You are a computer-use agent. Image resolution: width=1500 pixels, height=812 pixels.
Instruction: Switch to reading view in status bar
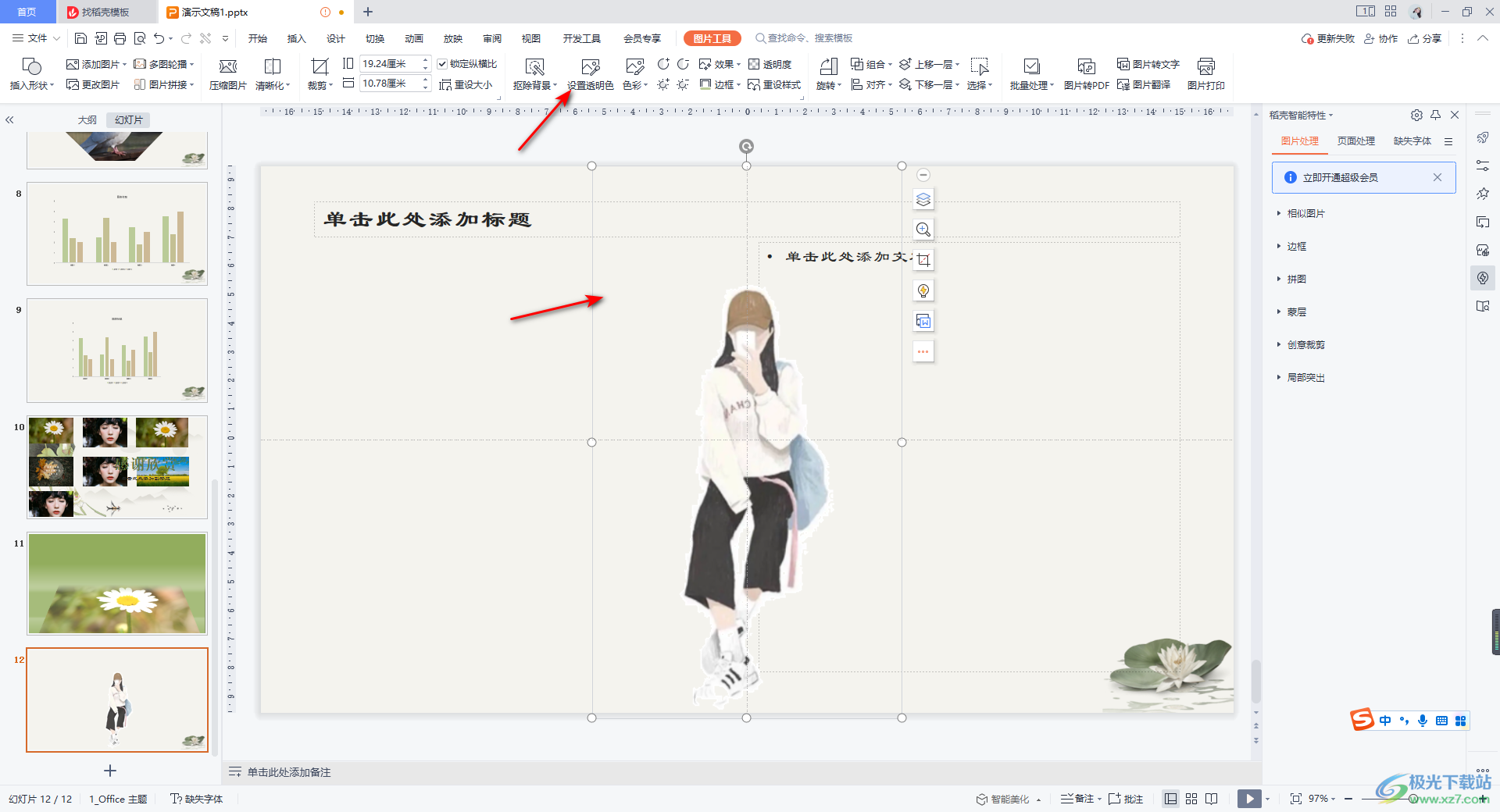point(1212,799)
